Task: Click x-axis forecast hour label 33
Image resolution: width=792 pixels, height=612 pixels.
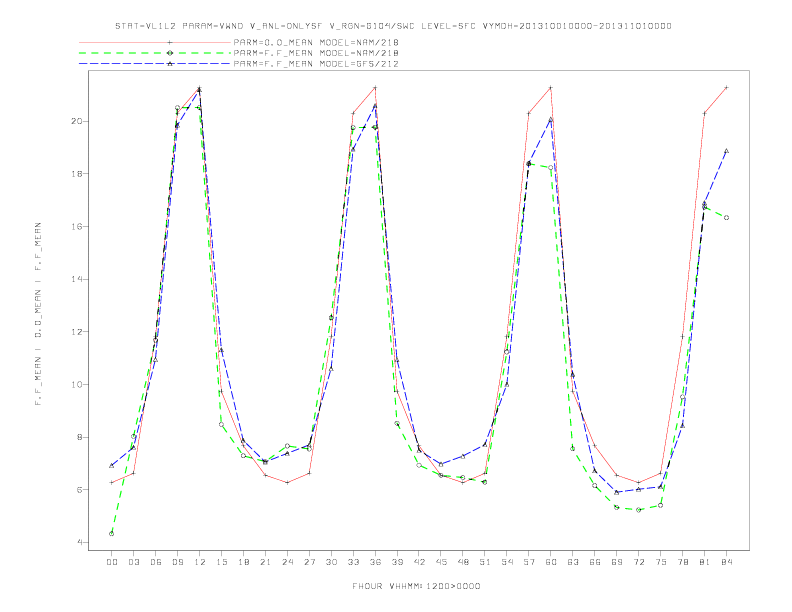Action: point(353,562)
